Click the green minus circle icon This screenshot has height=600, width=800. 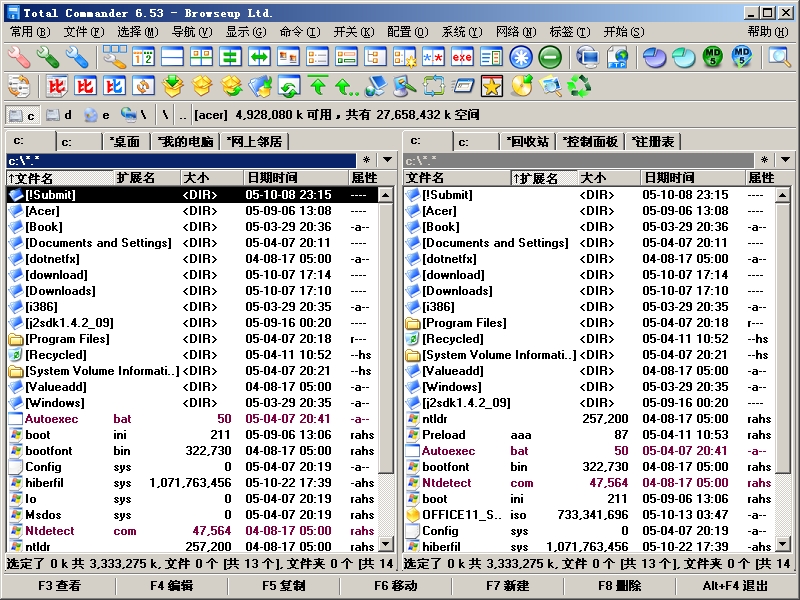(550, 57)
